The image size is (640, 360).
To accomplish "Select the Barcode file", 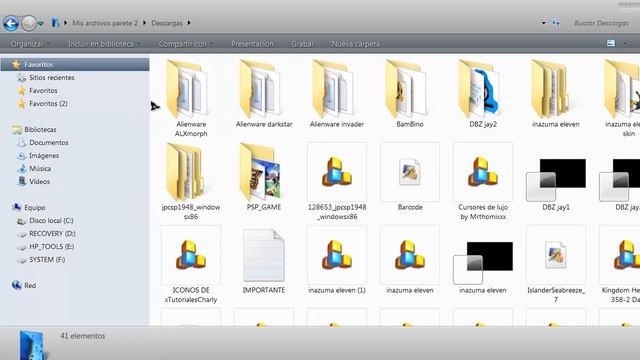I will pos(409,176).
